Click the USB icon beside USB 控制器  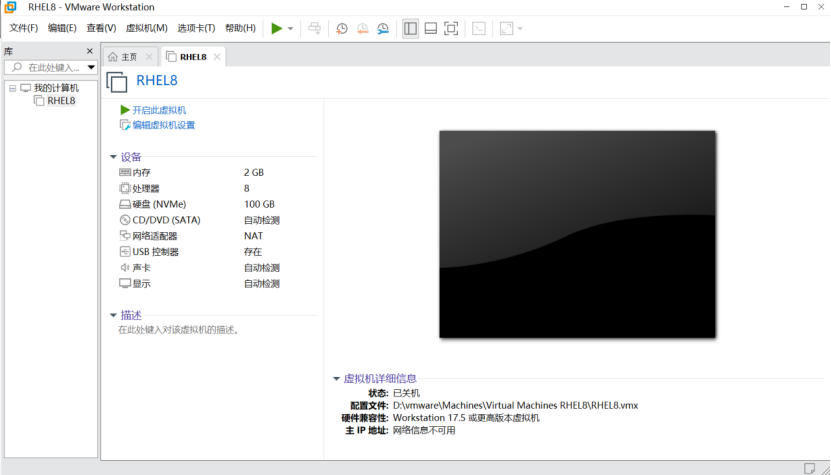[125, 252]
